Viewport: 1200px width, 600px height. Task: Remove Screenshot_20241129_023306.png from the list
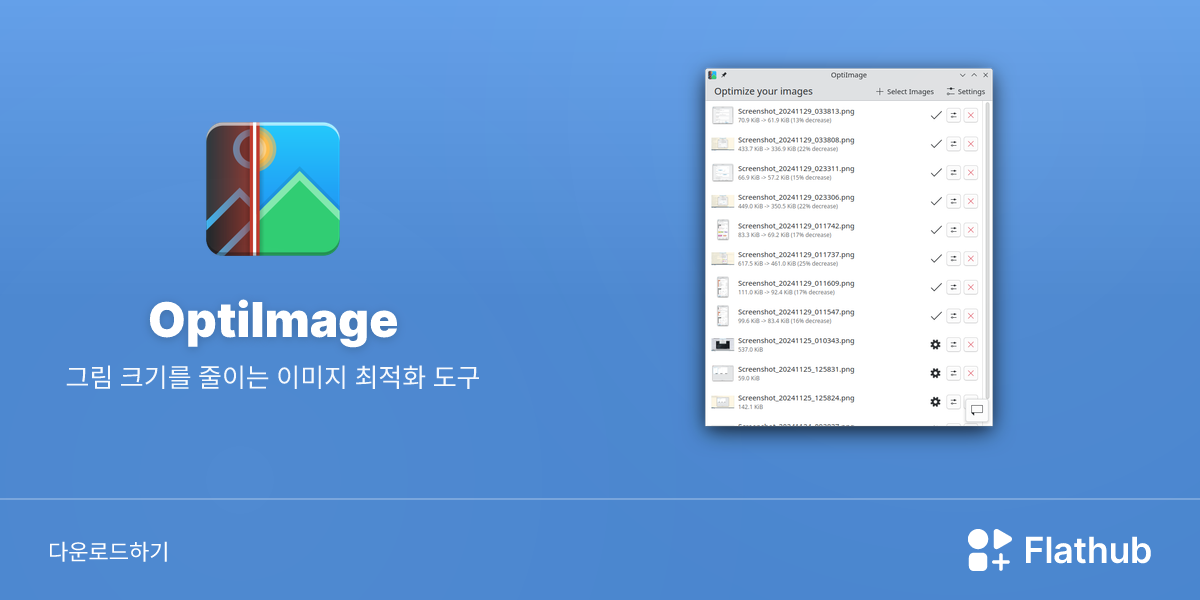click(971, 201)
